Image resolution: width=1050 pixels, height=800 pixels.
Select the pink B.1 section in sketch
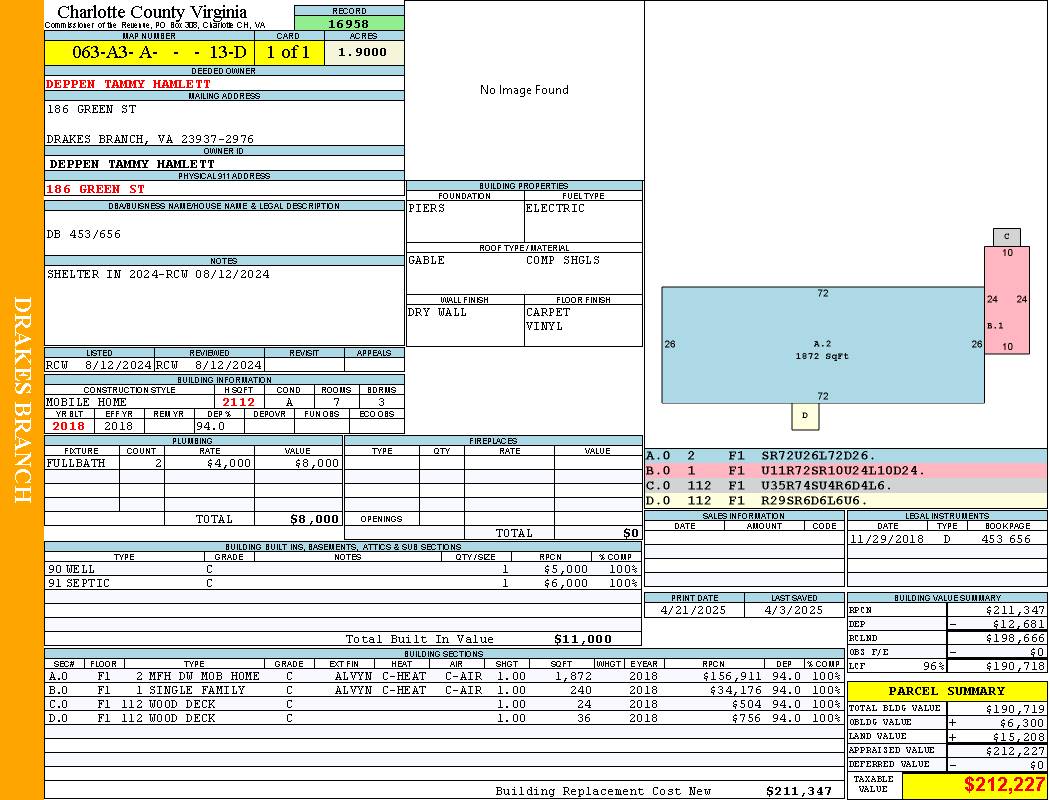[x=1006, y=300]
